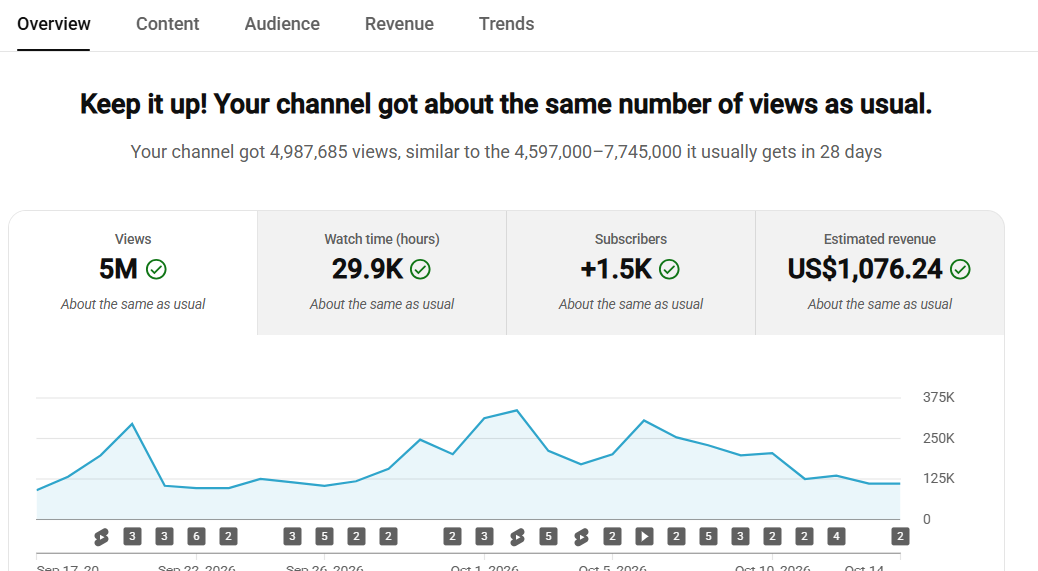1038x571 pixels.
Task: Open the Shorts marker just left of Oct 5's badge
Action: tap(581, 537)
